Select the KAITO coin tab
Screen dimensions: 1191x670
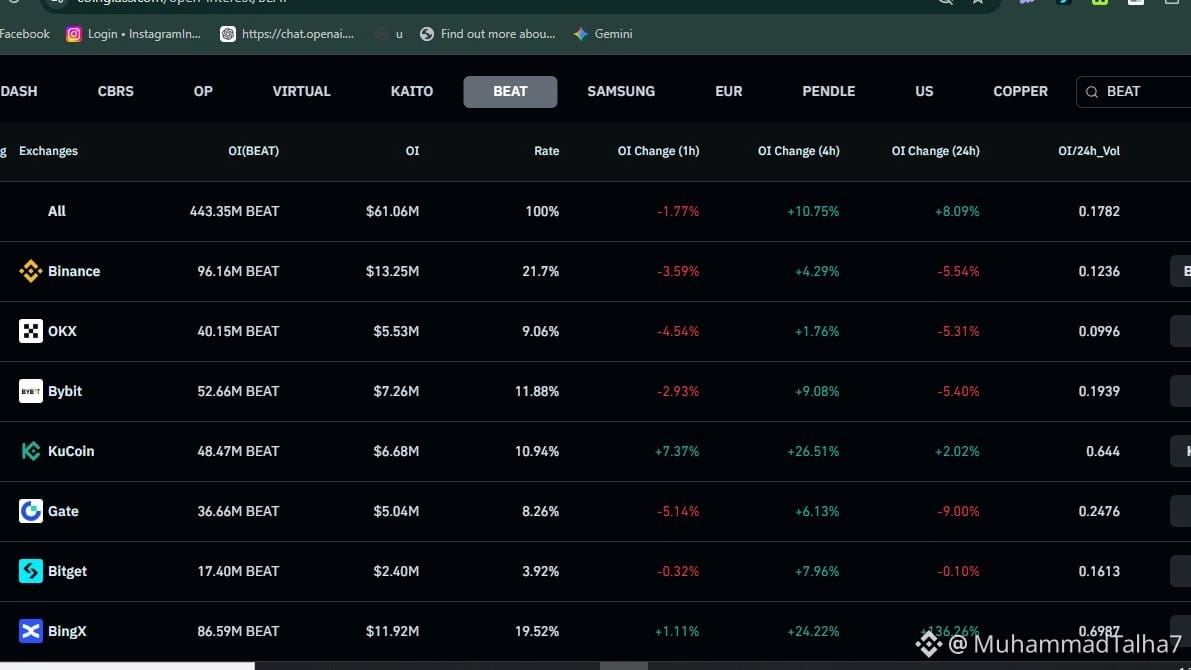point(412,91)
